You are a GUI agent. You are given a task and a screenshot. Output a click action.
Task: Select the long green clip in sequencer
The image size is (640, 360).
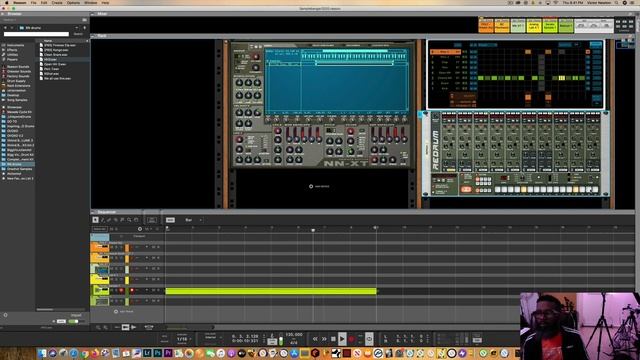pos(271,291)
